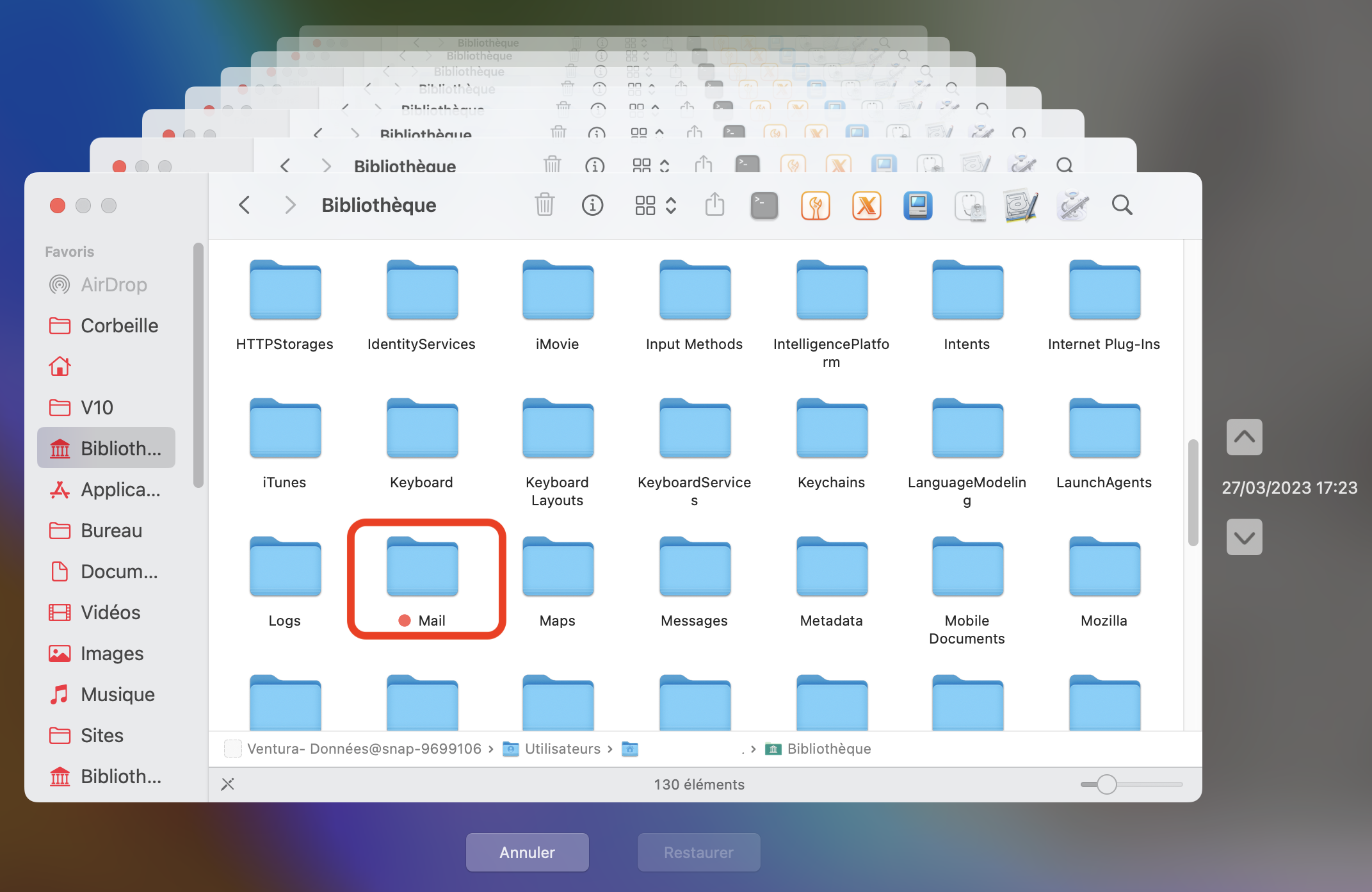Click the Get Info toolbar icon
This screenshot has width=1372, height=892.
pyautogui.click(x=592, y=205)
